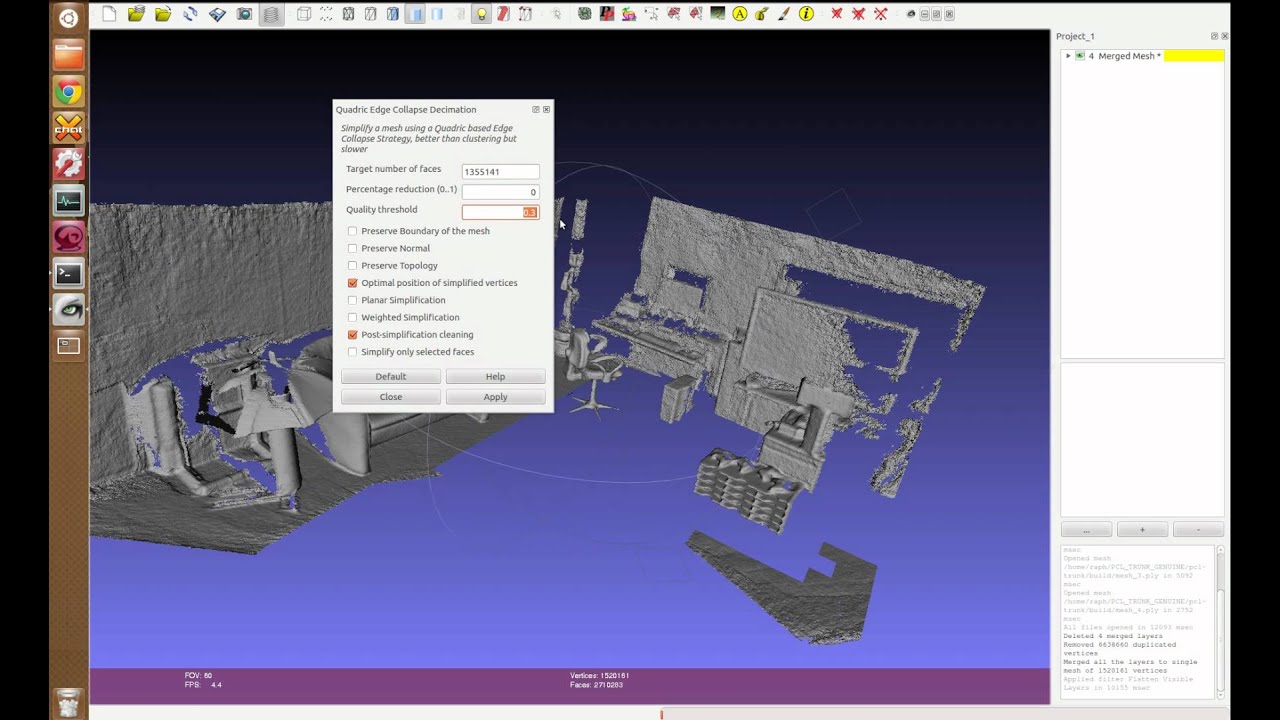Image resolution: width=1280 pixels, height=720 pixels.
Task: Switch to hidden lines render mode
Action: click(370, 14)
